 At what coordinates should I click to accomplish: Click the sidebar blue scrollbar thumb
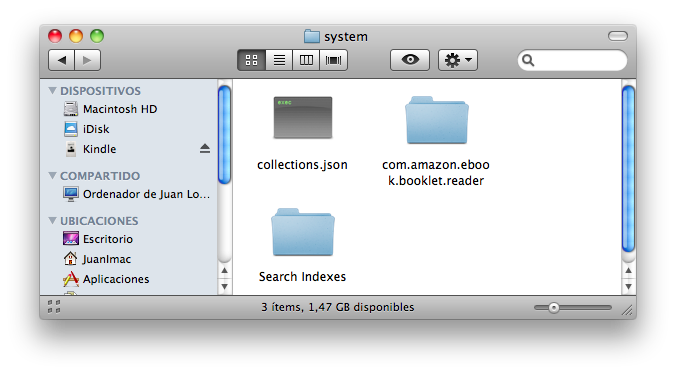coord(224,135)
